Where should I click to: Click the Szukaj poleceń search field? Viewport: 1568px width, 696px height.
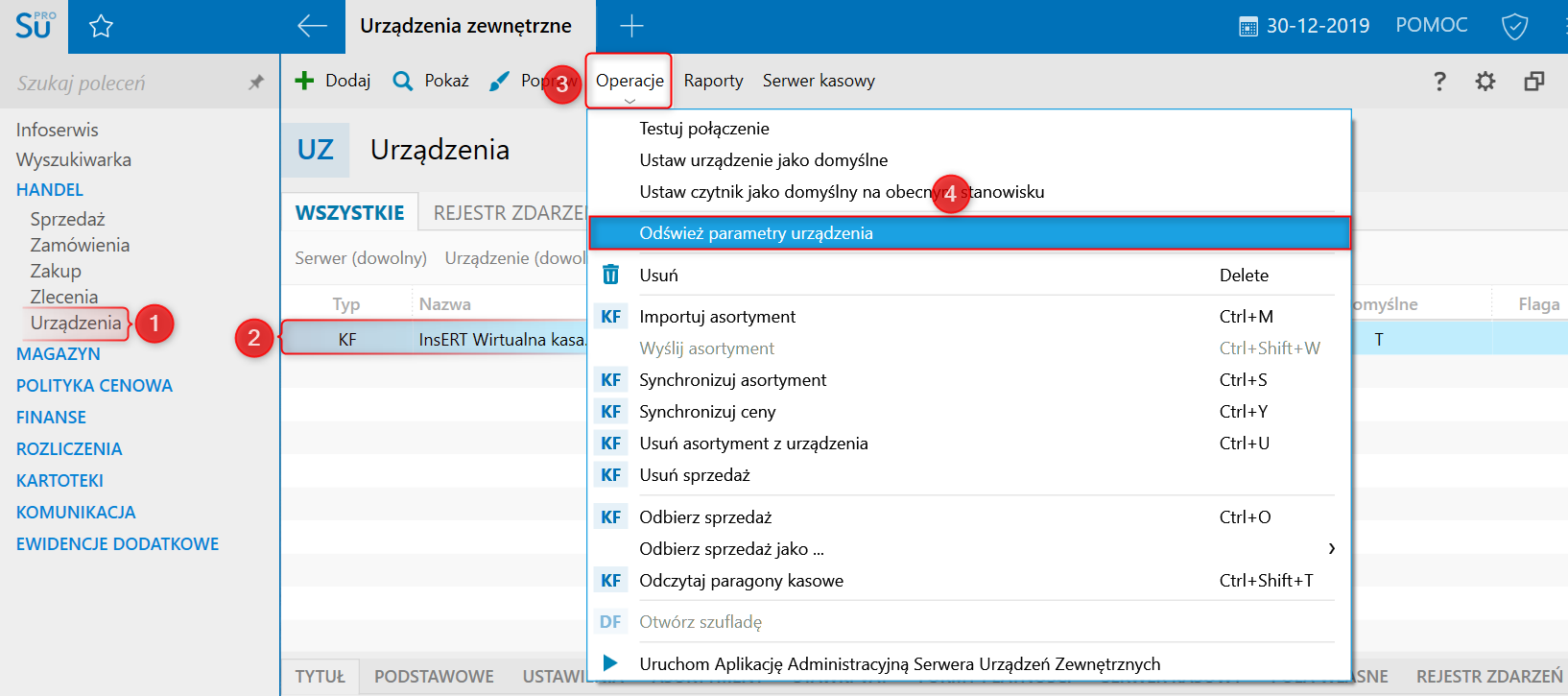point(125,84)
